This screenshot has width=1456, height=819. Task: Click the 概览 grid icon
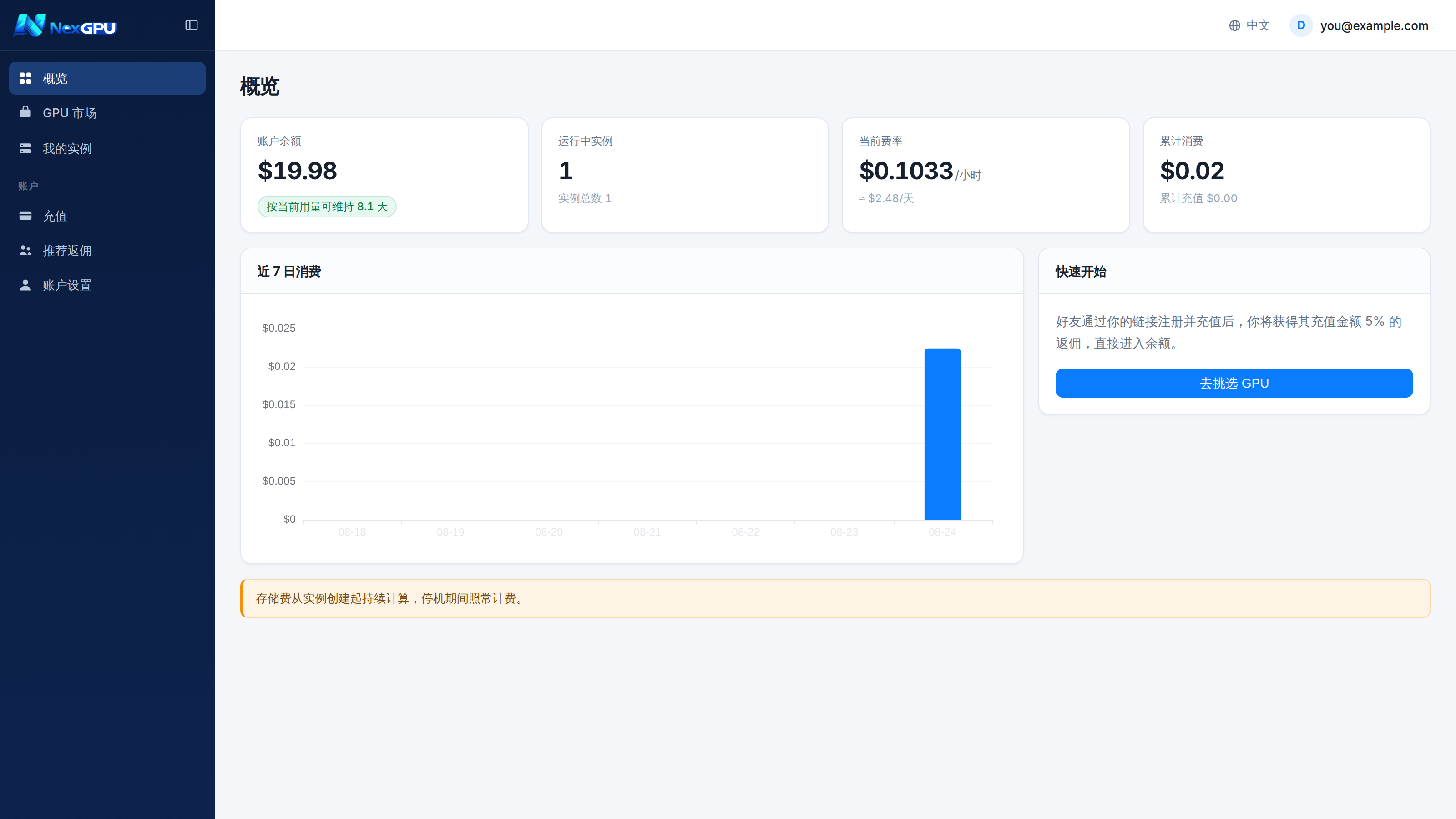click(25, 78)
